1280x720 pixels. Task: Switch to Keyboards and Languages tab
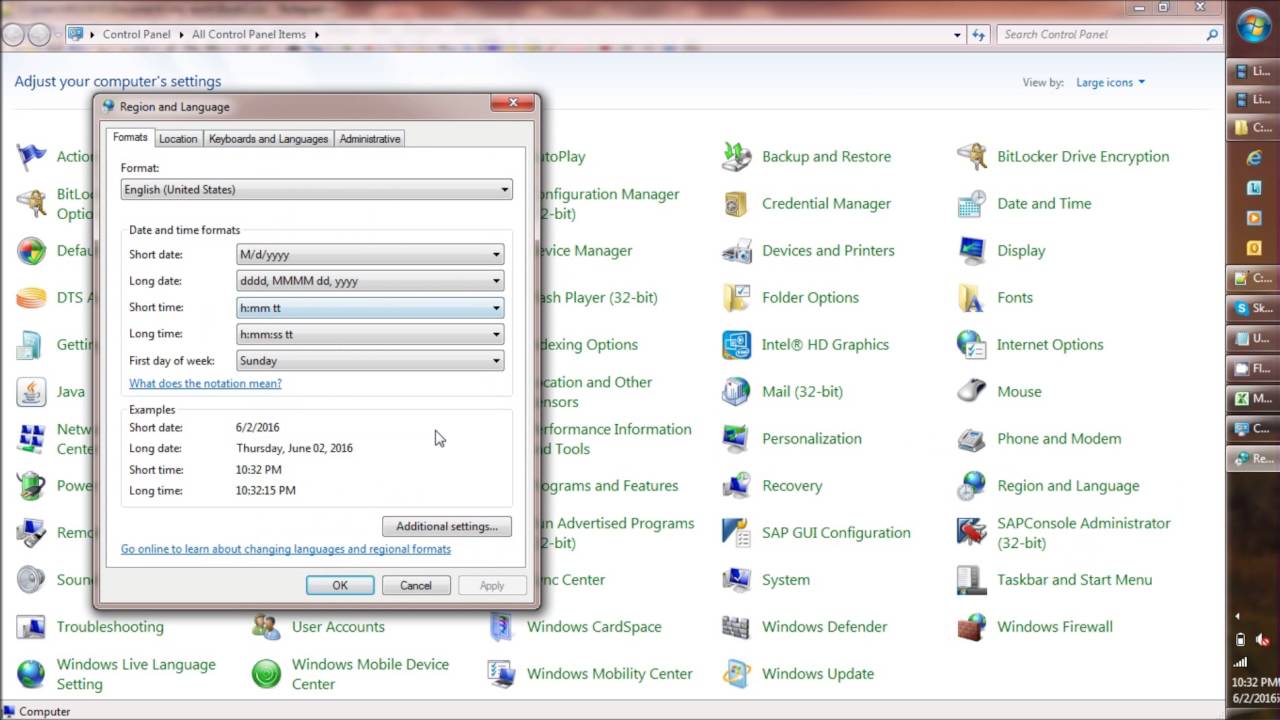268,139
